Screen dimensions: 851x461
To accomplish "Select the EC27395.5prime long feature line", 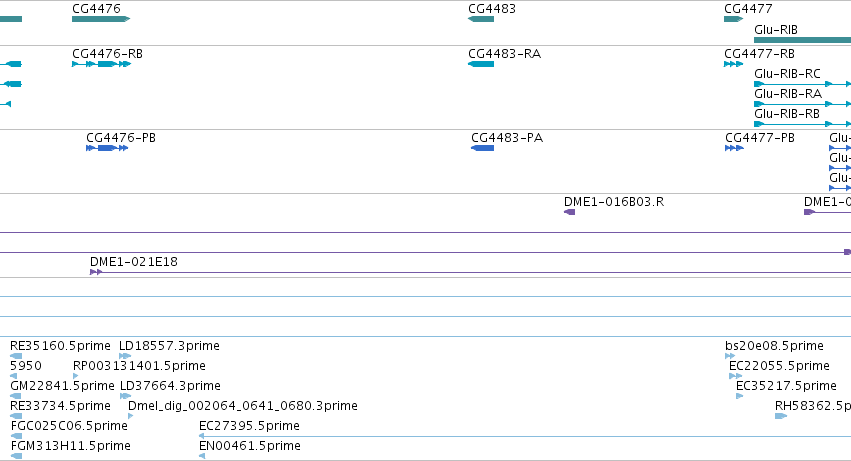I will 525,436.
